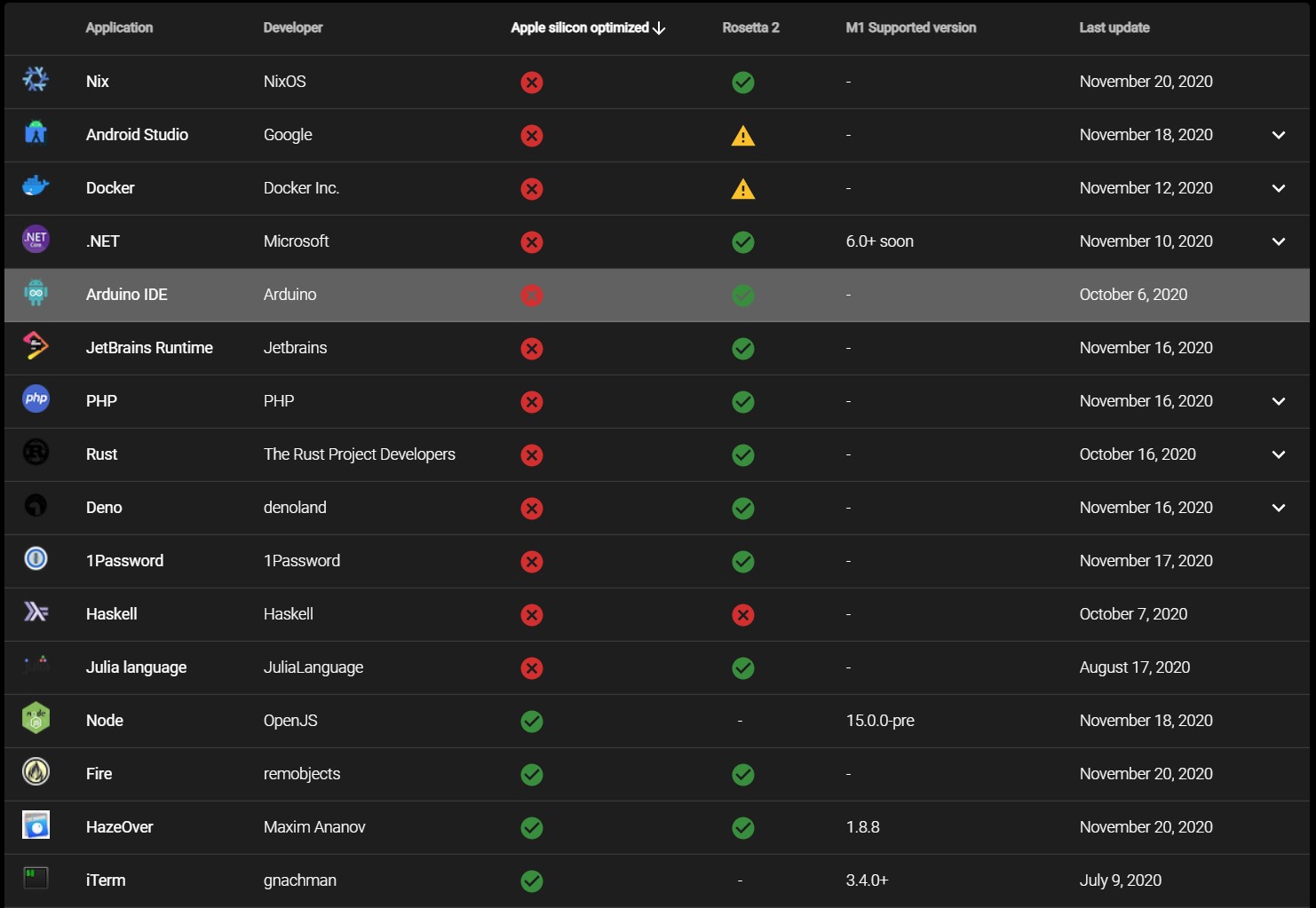The height and width of the screenshot is (908, 1316).
Task: Click the Nix snowflake app icon
Action: [36, 80]
